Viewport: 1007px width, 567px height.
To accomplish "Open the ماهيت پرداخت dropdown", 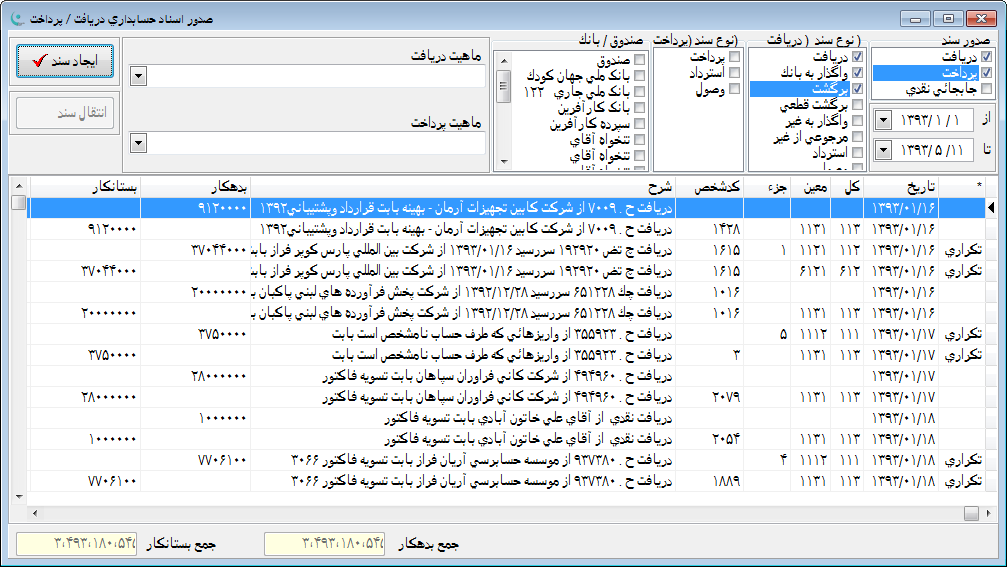I will point(138,144).
